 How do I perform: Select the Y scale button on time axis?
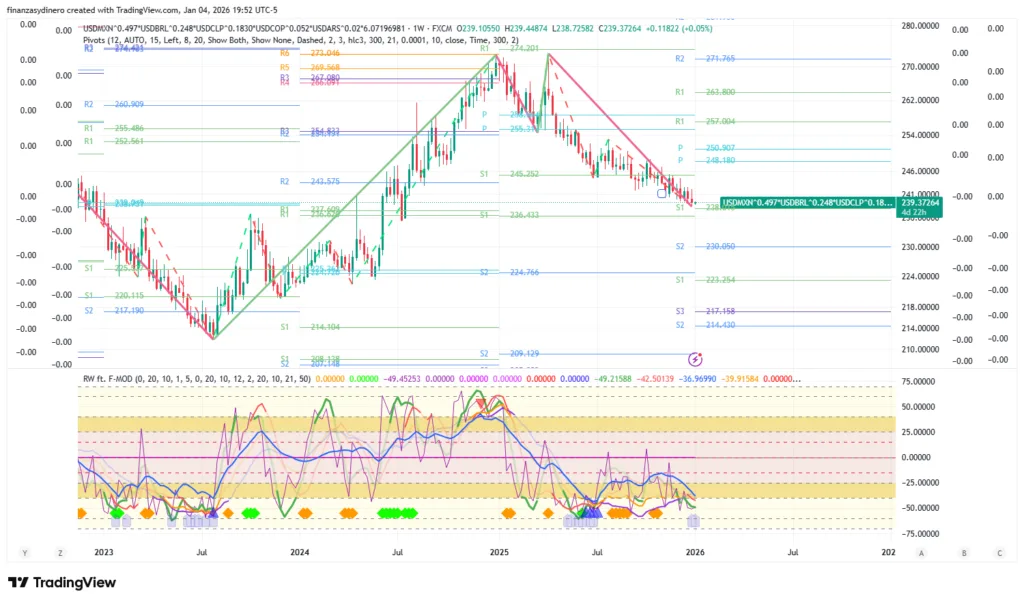[x=24, y=552]
